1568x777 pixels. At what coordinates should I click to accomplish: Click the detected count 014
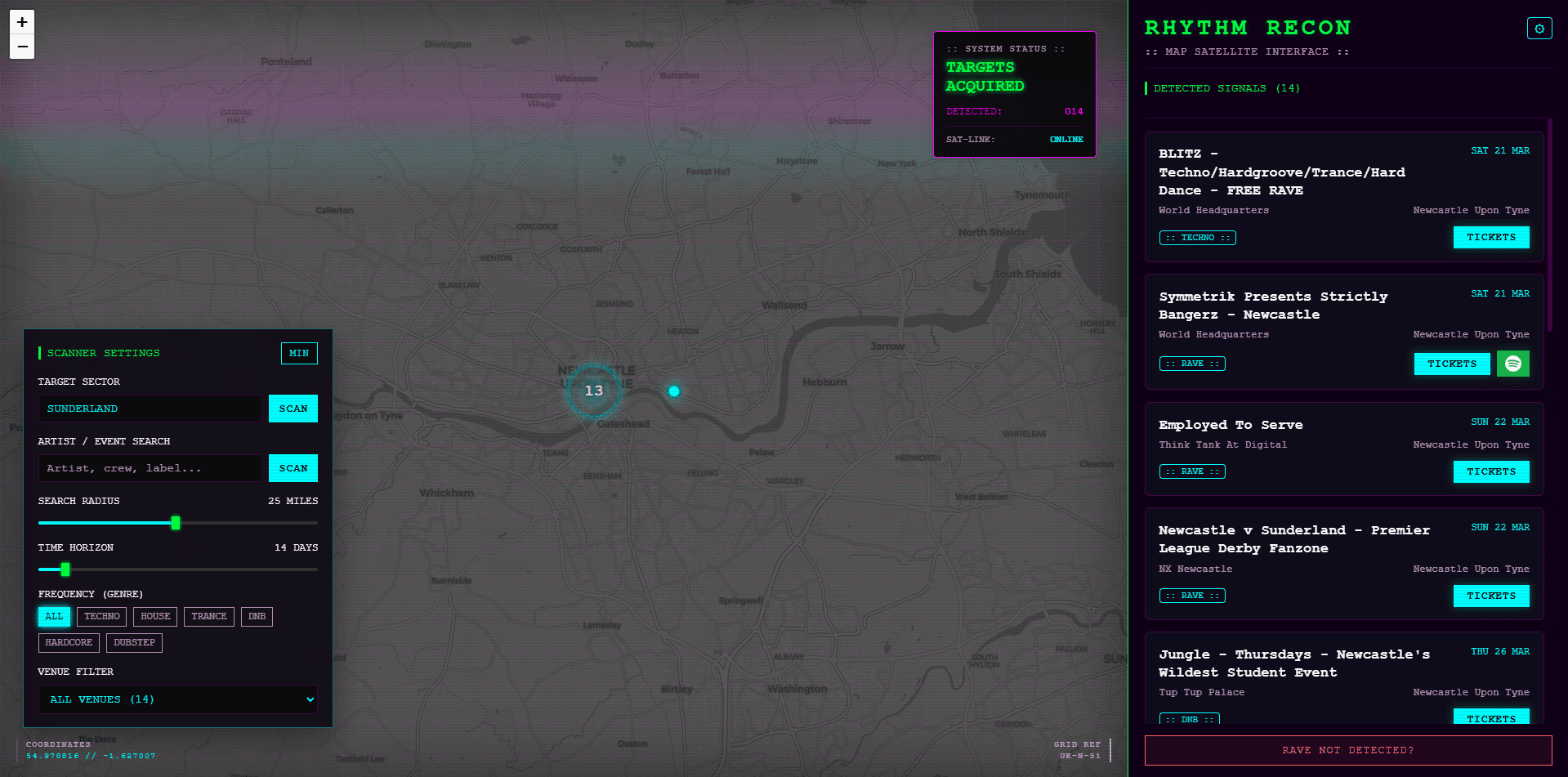tap(1074, 111)
